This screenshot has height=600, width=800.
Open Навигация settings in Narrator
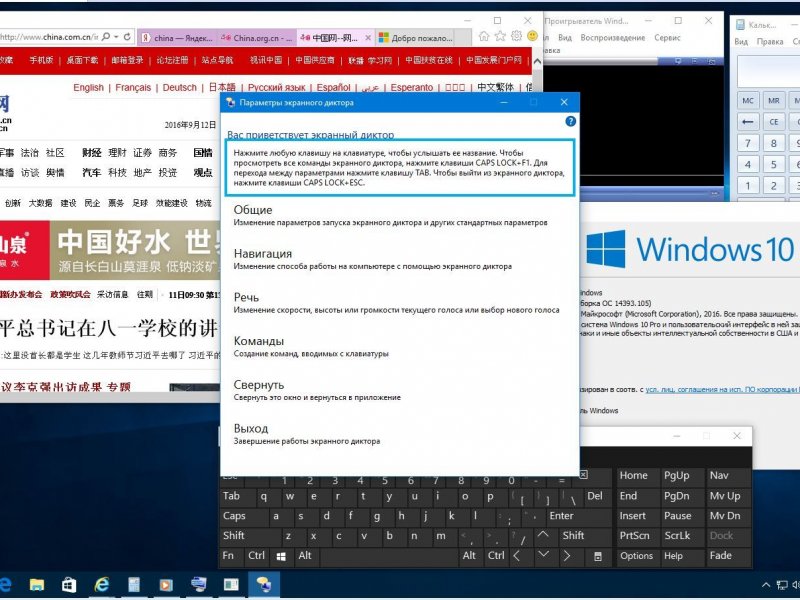[x=372, y=259]
